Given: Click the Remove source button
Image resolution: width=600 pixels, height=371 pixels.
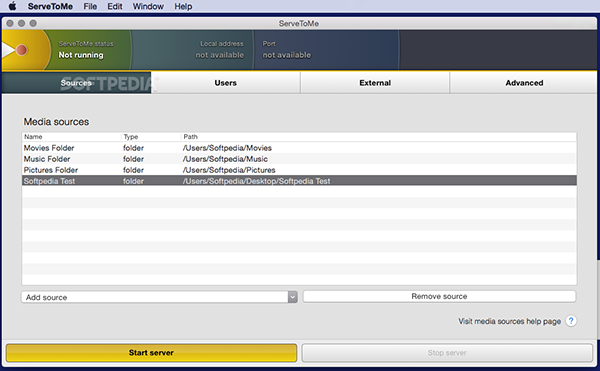Looking at the screenshot, I should [439, 296].
